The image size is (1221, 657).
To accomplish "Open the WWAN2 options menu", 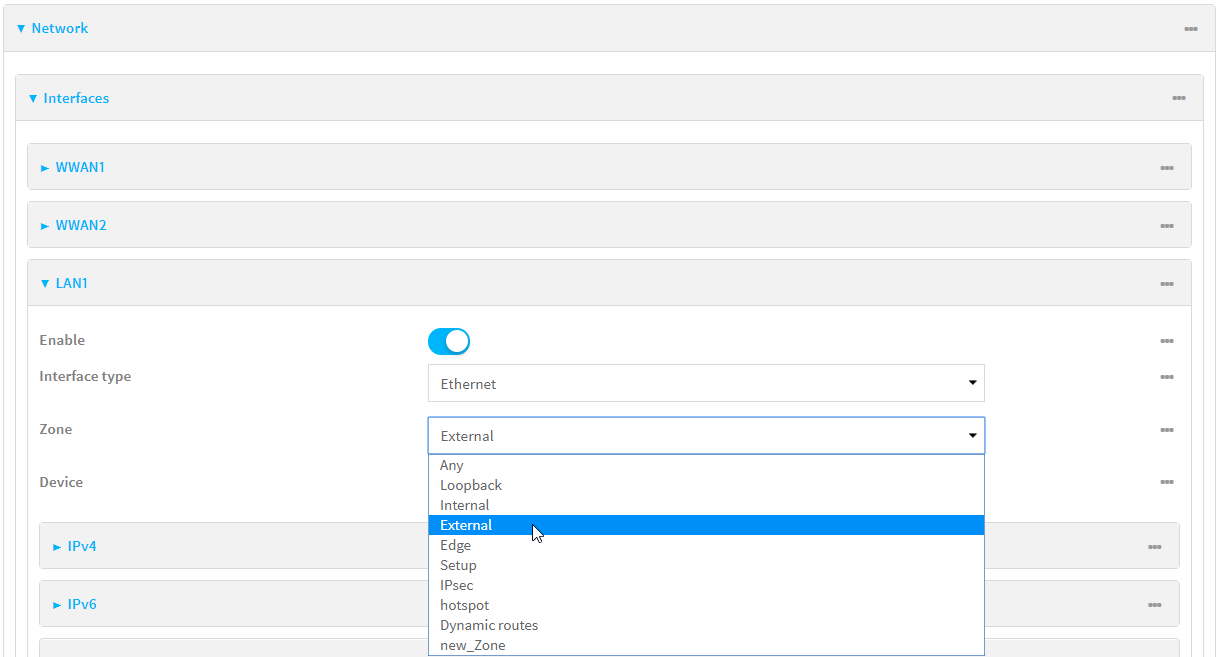I will click(x=1167, y=225).
